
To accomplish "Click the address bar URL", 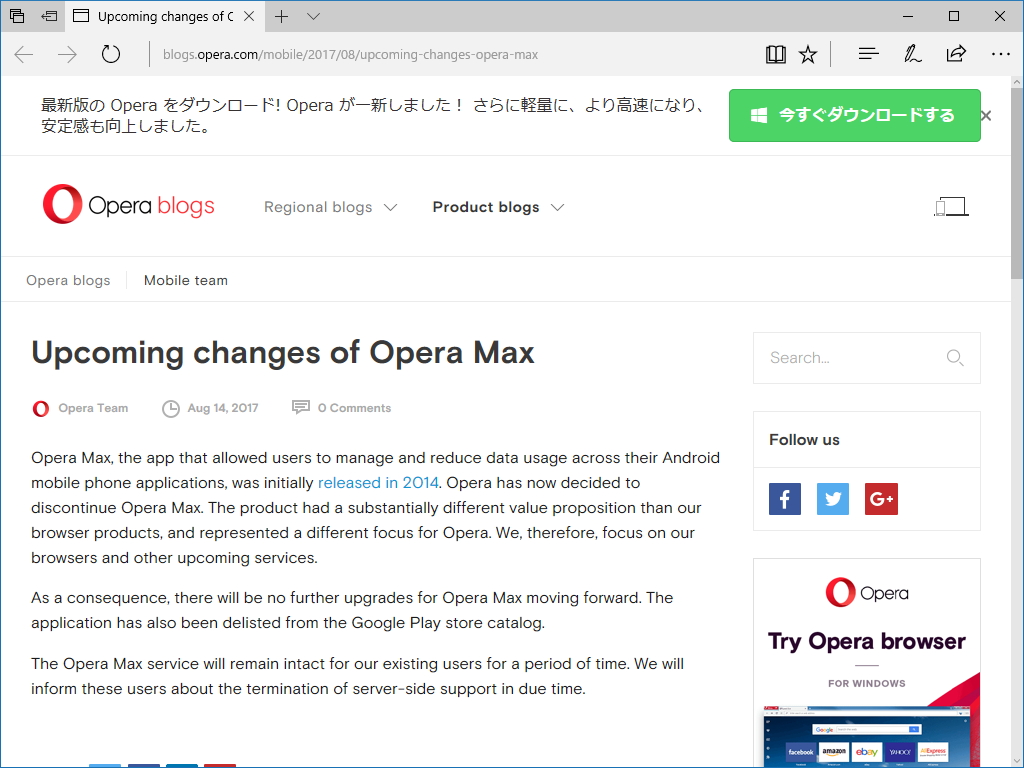I will [350, 54].
